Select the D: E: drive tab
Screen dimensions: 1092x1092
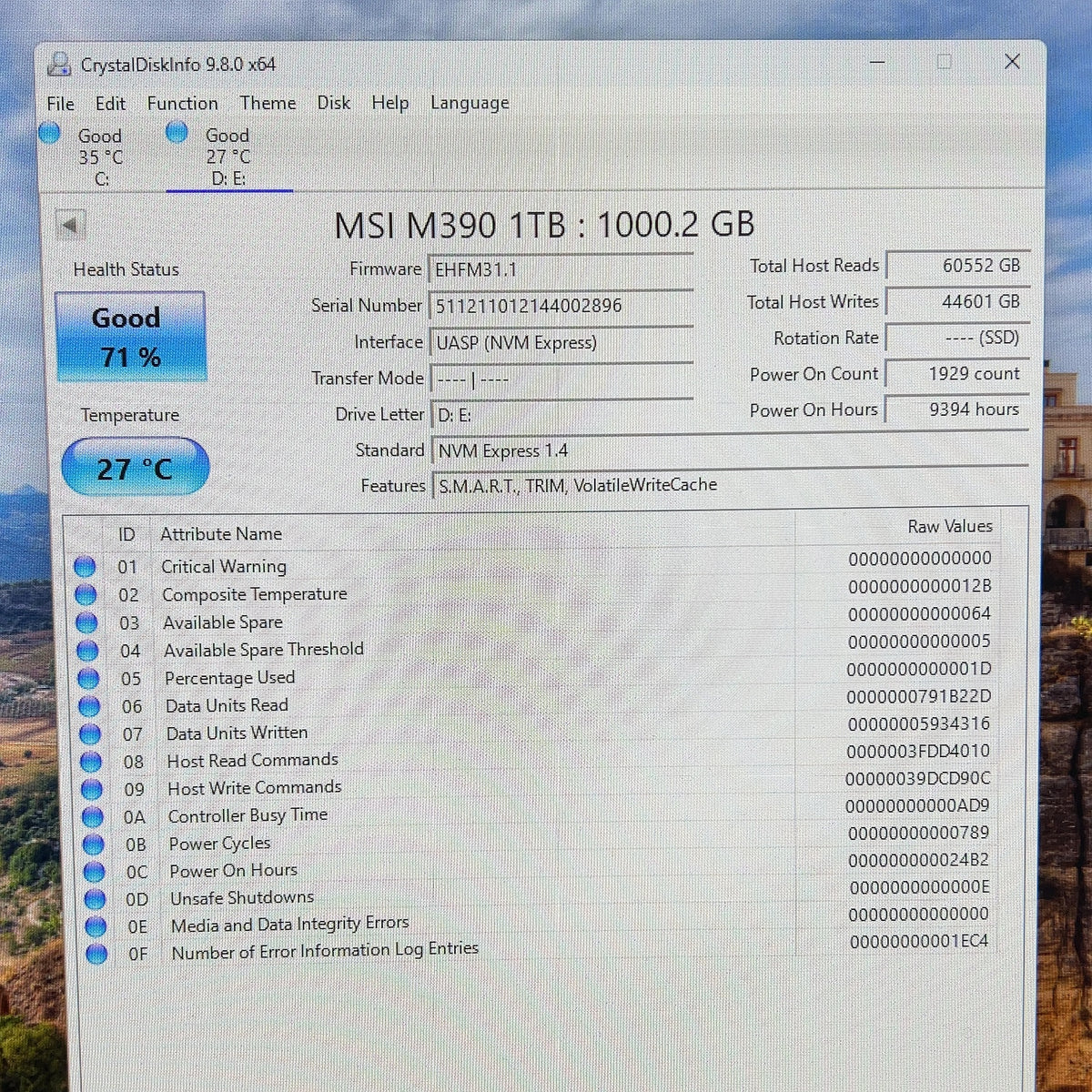(228, 156)
